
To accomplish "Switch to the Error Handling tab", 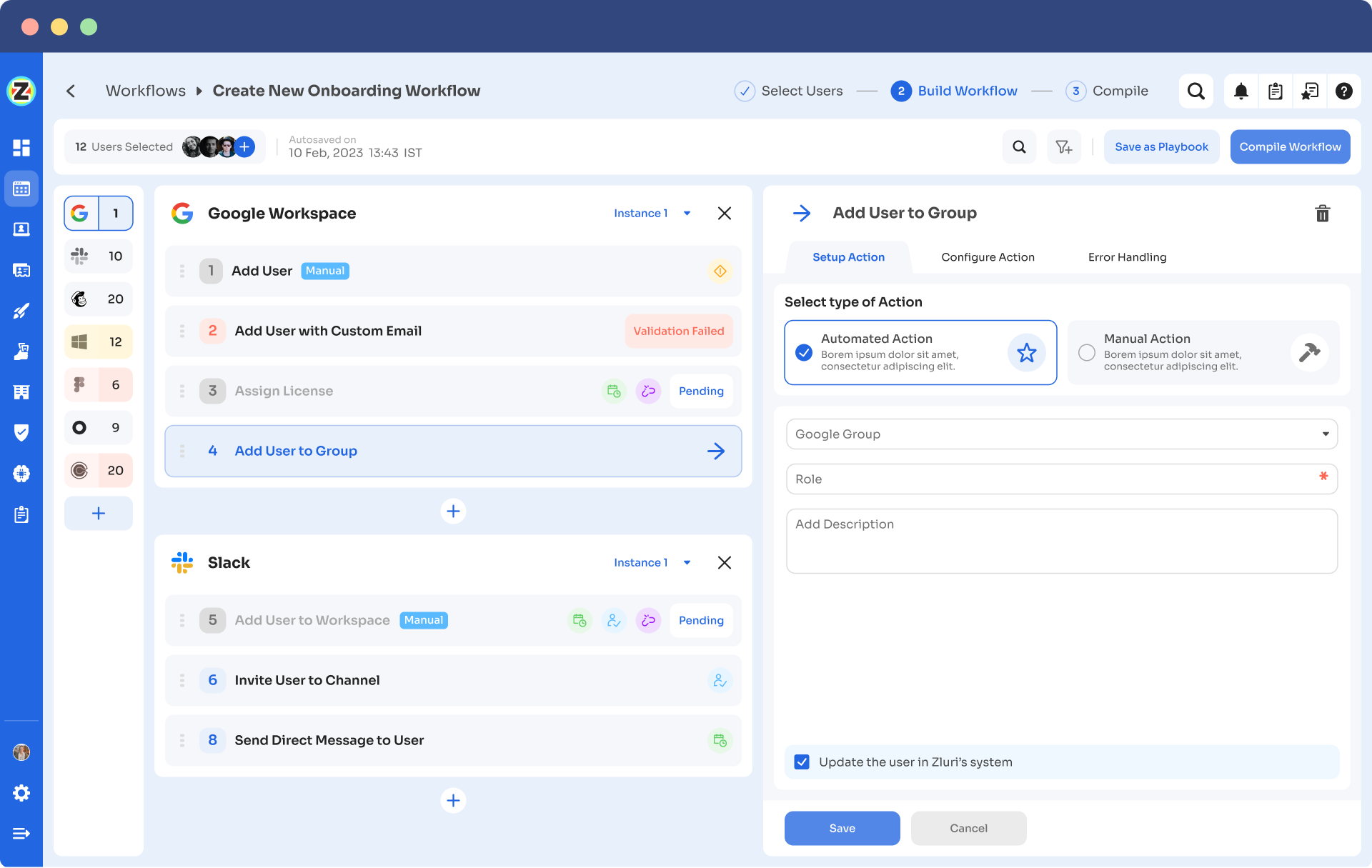I will [x=1128, y=257].
